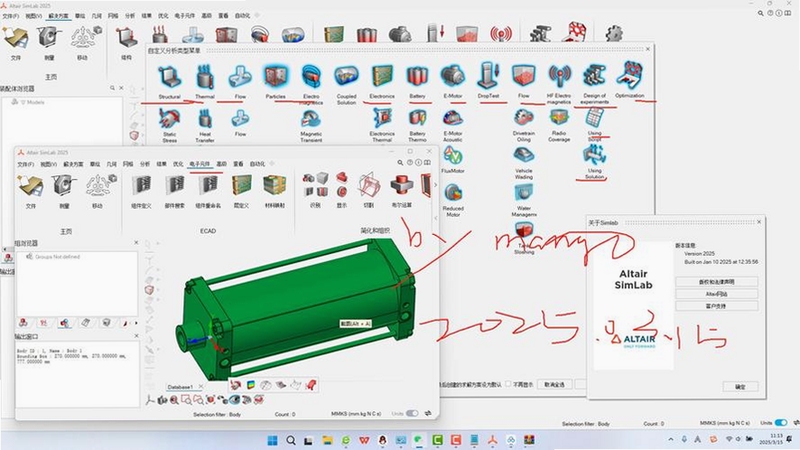Open the E-Motor solution icon
The height and width of the screenshot is (450, 800).
pyautogui.click(x=453, y=77)
